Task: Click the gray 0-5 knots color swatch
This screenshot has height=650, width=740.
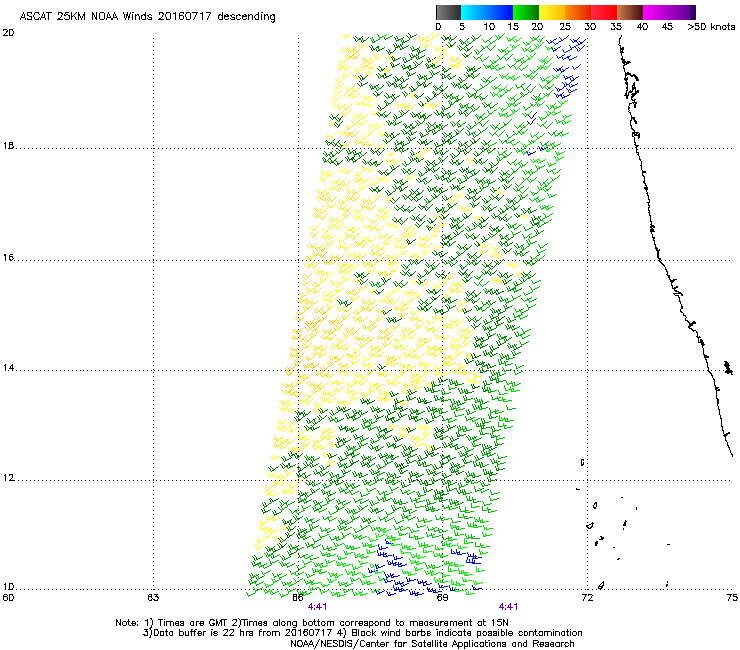Action: point(448,12)
